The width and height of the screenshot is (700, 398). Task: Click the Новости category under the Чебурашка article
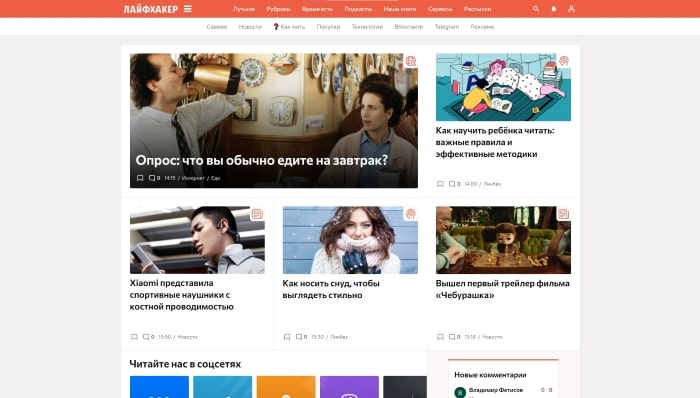coord(492,337)
